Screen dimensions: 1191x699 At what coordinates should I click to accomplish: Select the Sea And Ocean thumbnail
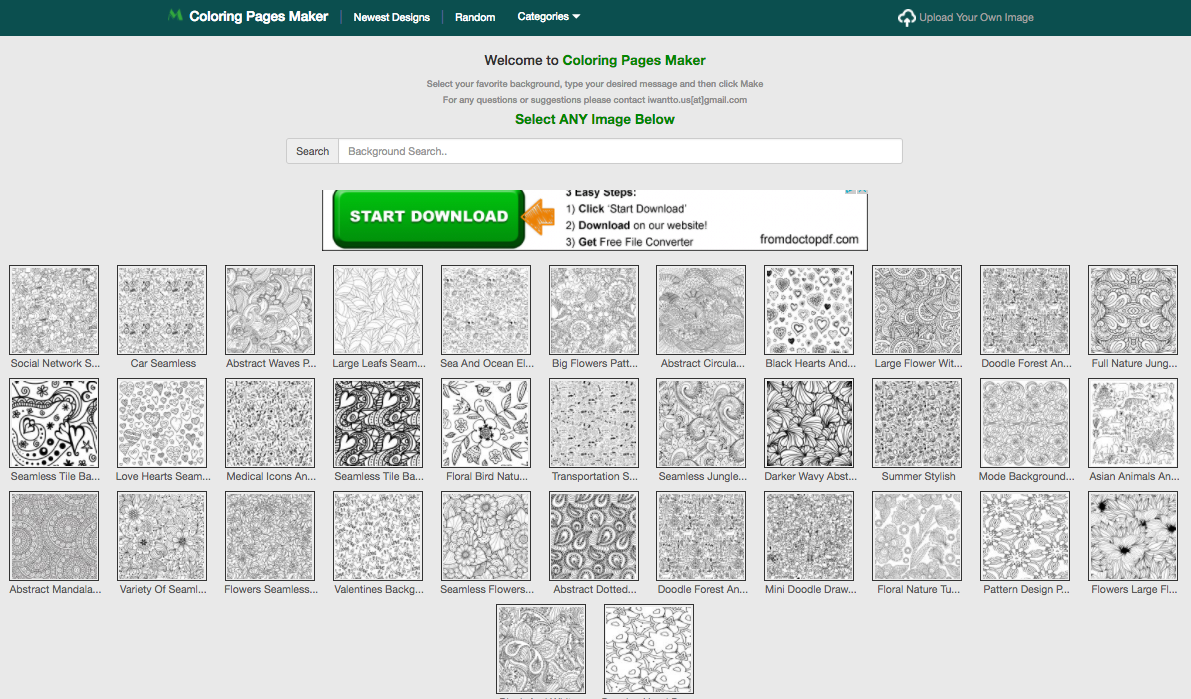pos(485,310)
